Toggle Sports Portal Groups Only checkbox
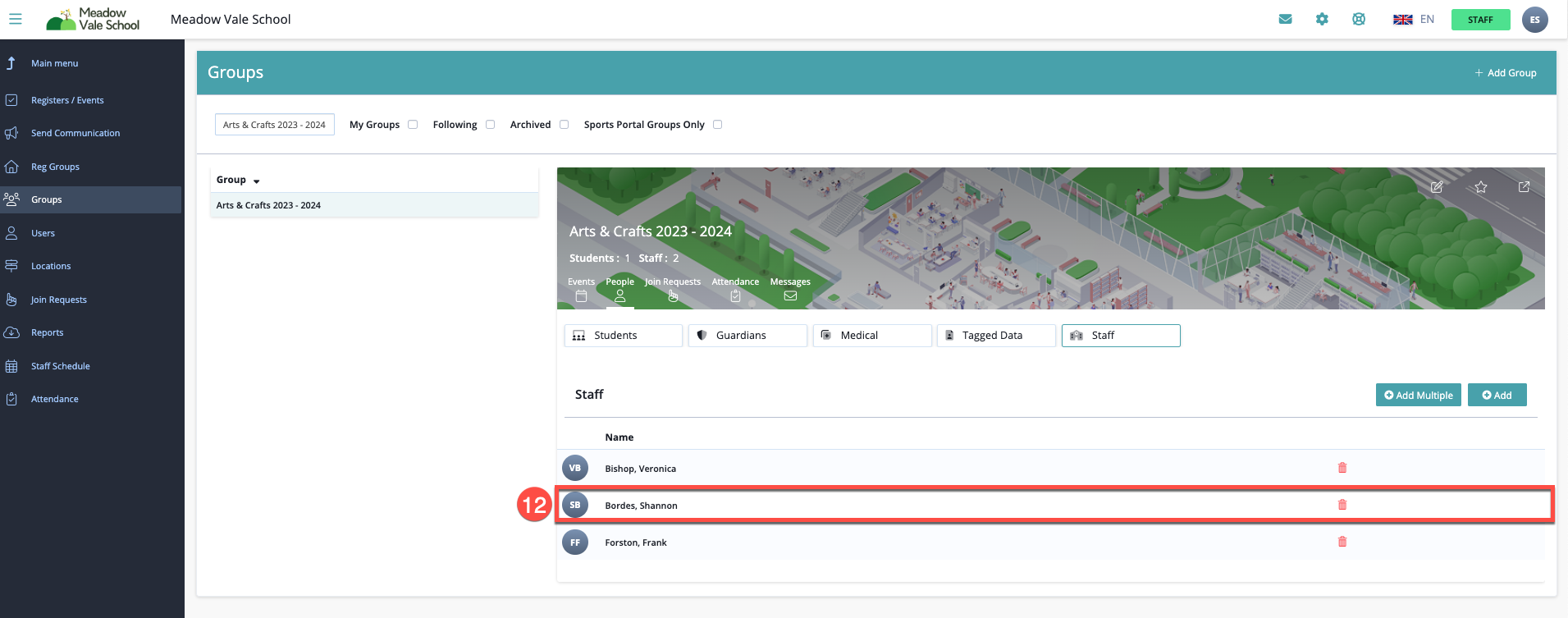The width and height of the screenshot is (1568, 618). (717, 125)
